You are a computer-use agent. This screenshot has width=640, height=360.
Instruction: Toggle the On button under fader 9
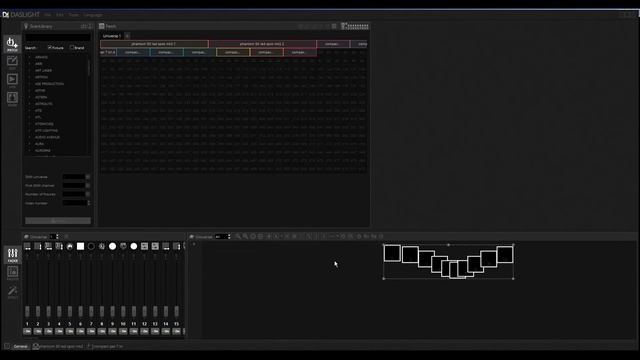112,331
